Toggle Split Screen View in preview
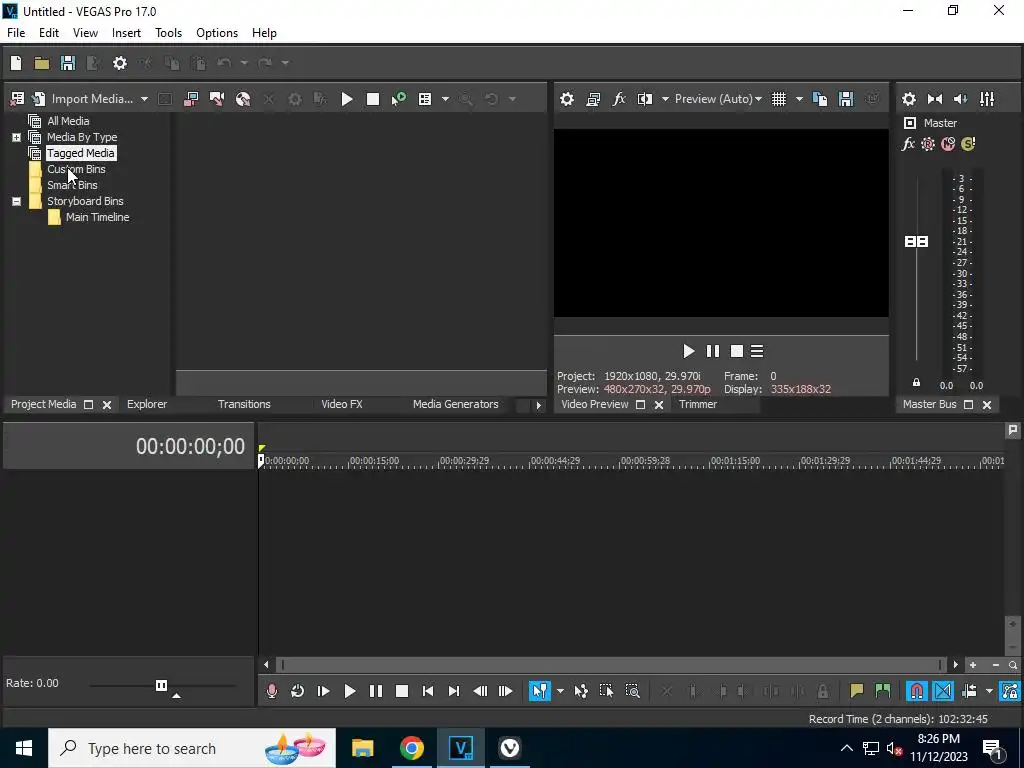The width and height of the screenshot is (1024, 768). pos(645,99)
